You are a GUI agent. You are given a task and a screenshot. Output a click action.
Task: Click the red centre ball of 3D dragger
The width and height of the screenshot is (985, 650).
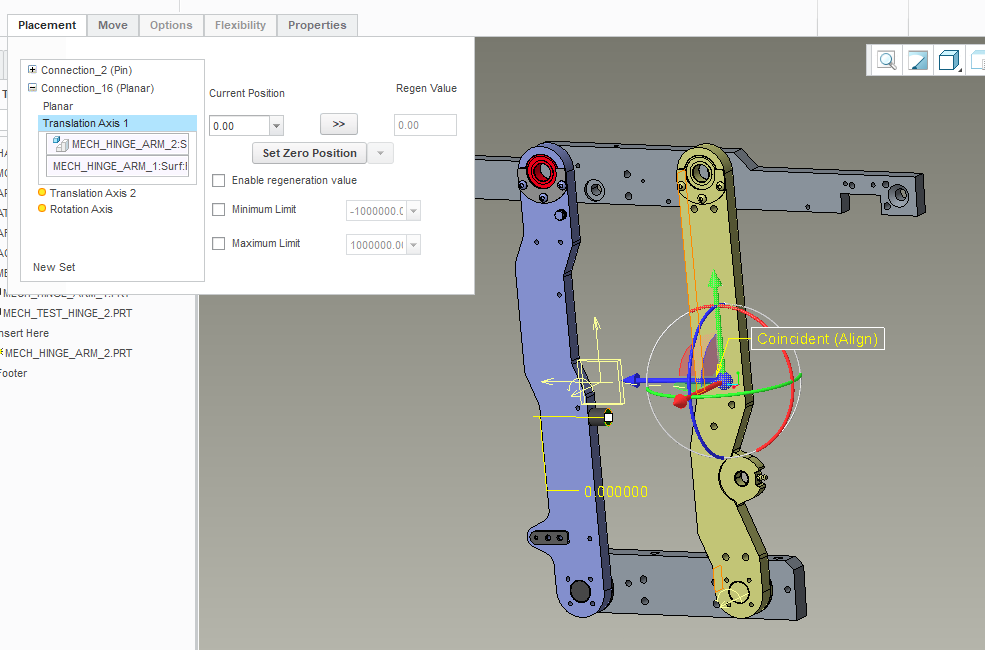pos(681,400)
